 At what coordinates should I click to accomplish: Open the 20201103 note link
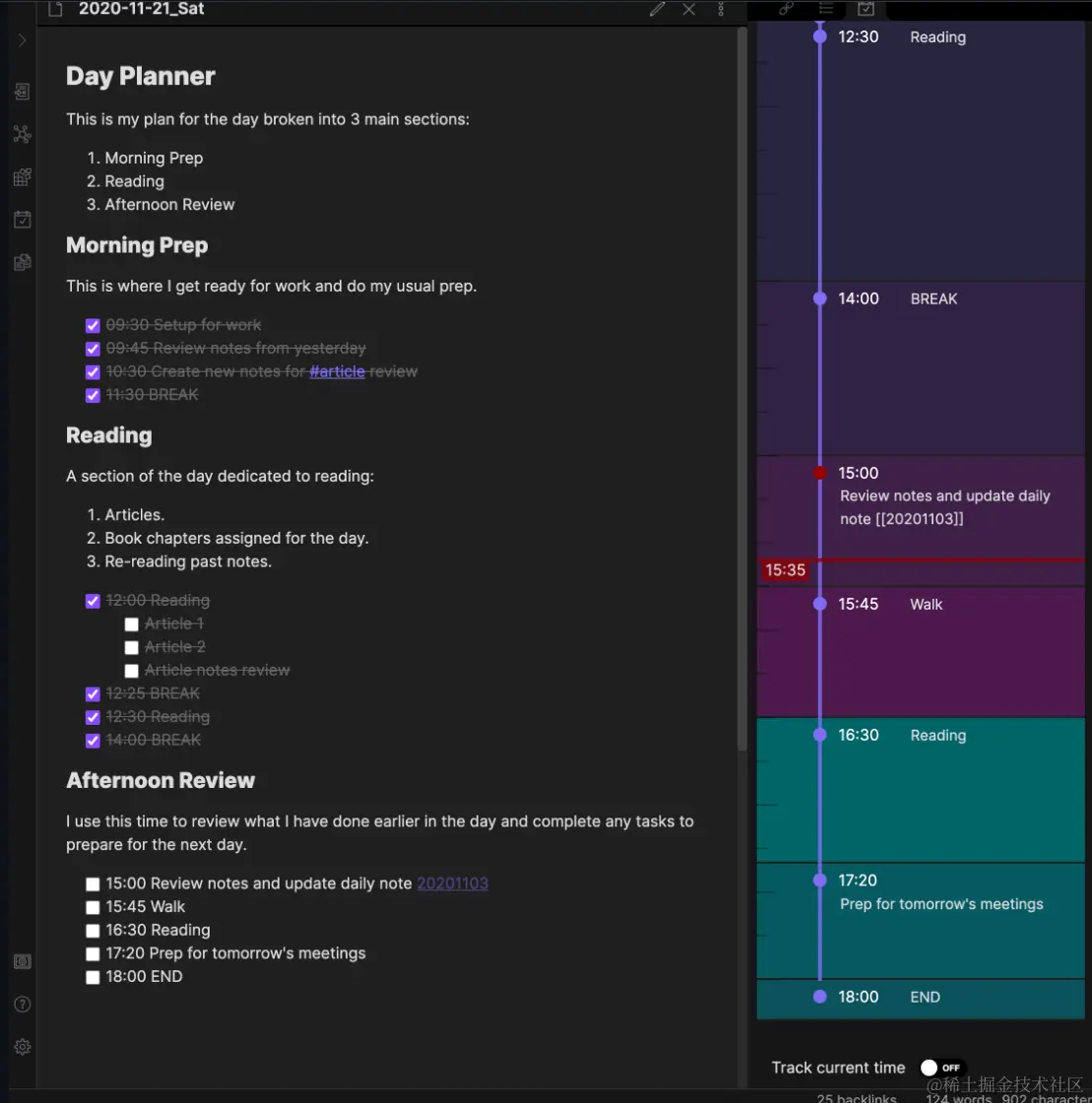pos(452,883)
